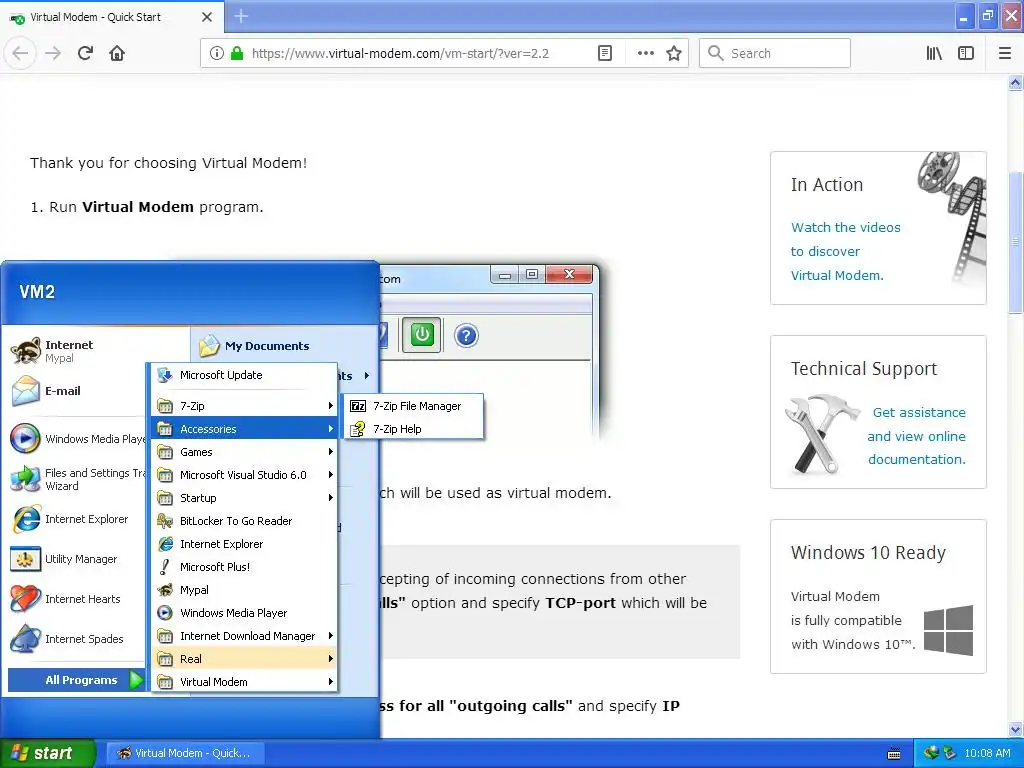The height and width of the screenshot is (768, 1024).
Task: Open 7-Zip Help
Action: pos(414,428)
